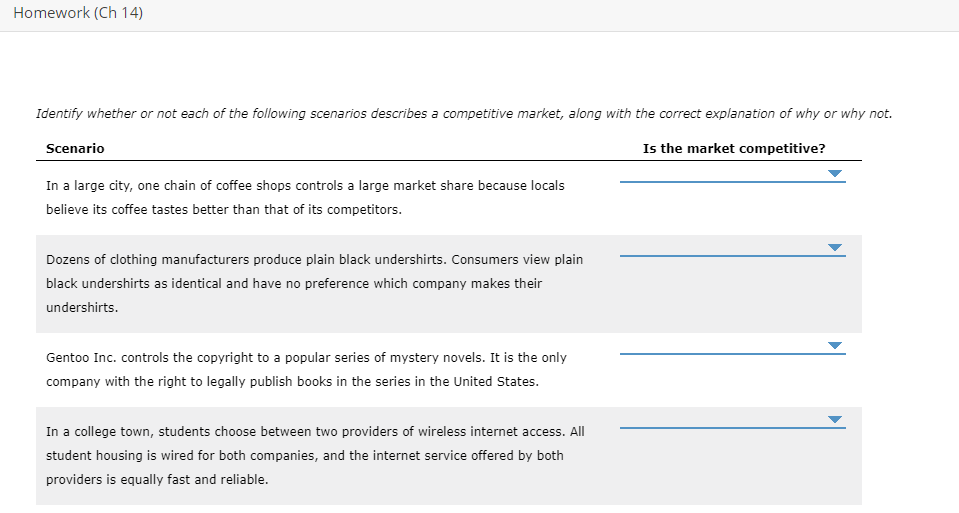Click the Homework (Ch 14) page title
The image size is (959, 513).
pos(78,14)
